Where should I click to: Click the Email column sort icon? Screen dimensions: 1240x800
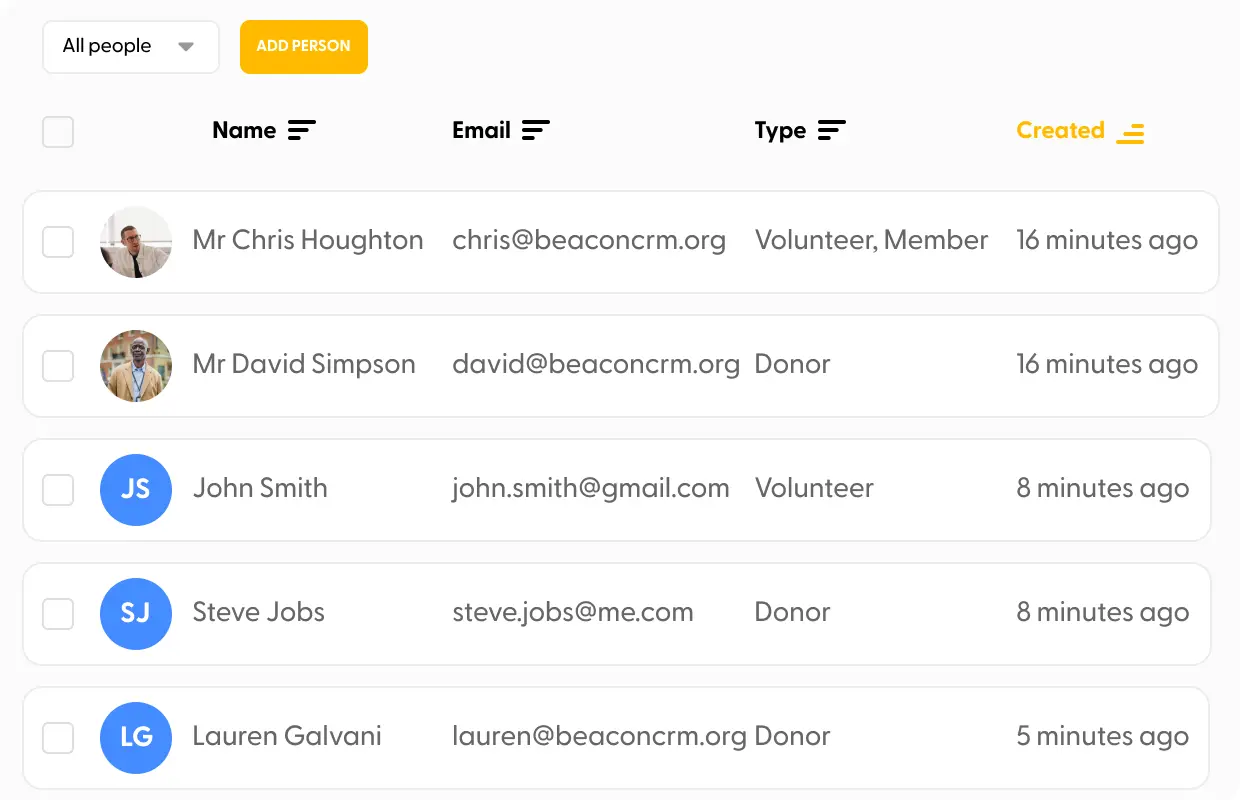(536, 130)
